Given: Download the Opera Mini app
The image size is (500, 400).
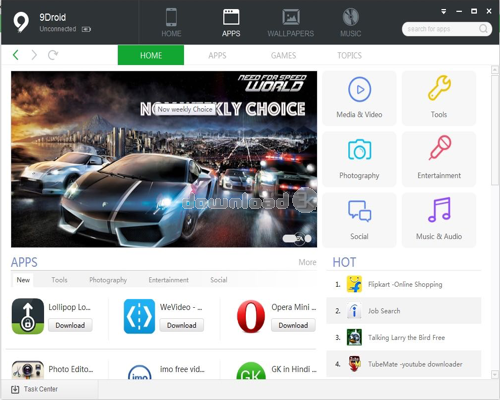Looking at the screenshot, I should coord(293,325).
